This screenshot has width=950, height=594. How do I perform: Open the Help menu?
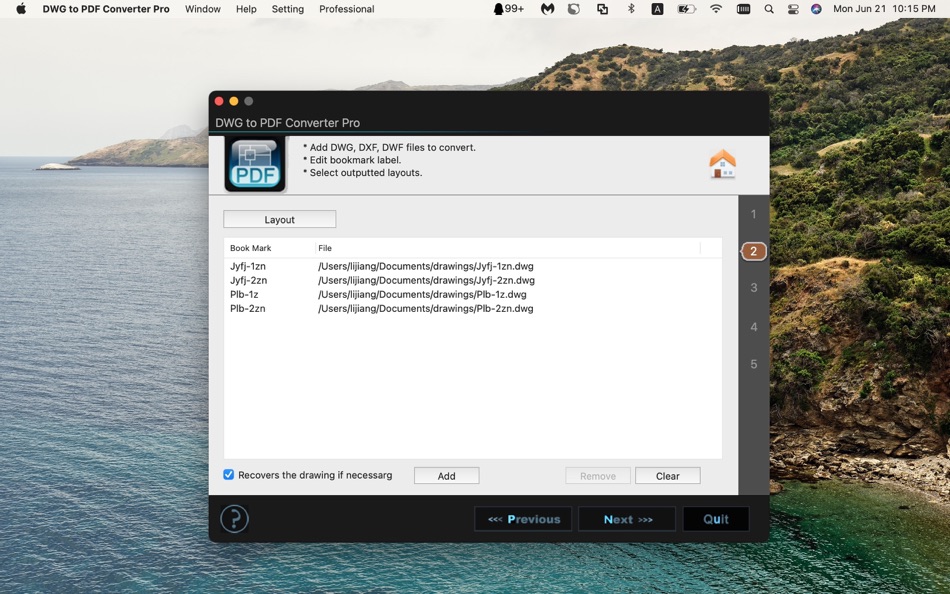tap(246, 8)
